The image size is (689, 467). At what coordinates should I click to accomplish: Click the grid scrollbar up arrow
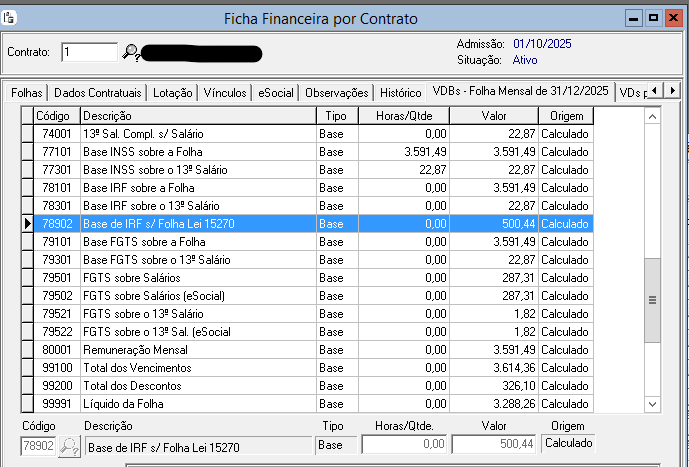coord(653,116)
